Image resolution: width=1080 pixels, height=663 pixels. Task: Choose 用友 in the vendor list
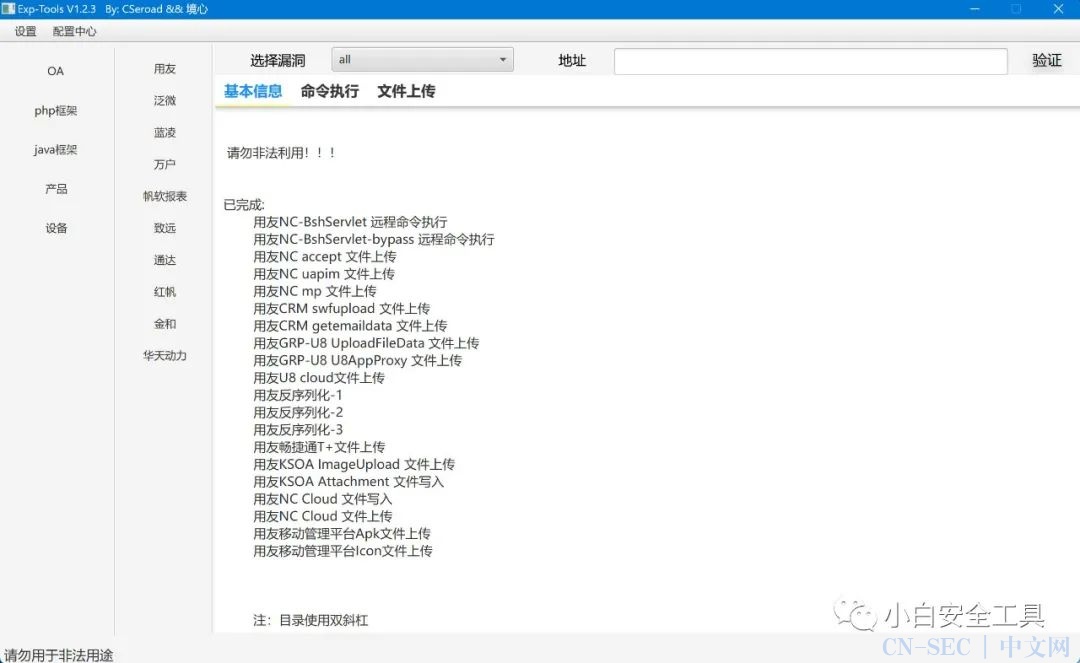pyautogui.click(x=165, y=69)
